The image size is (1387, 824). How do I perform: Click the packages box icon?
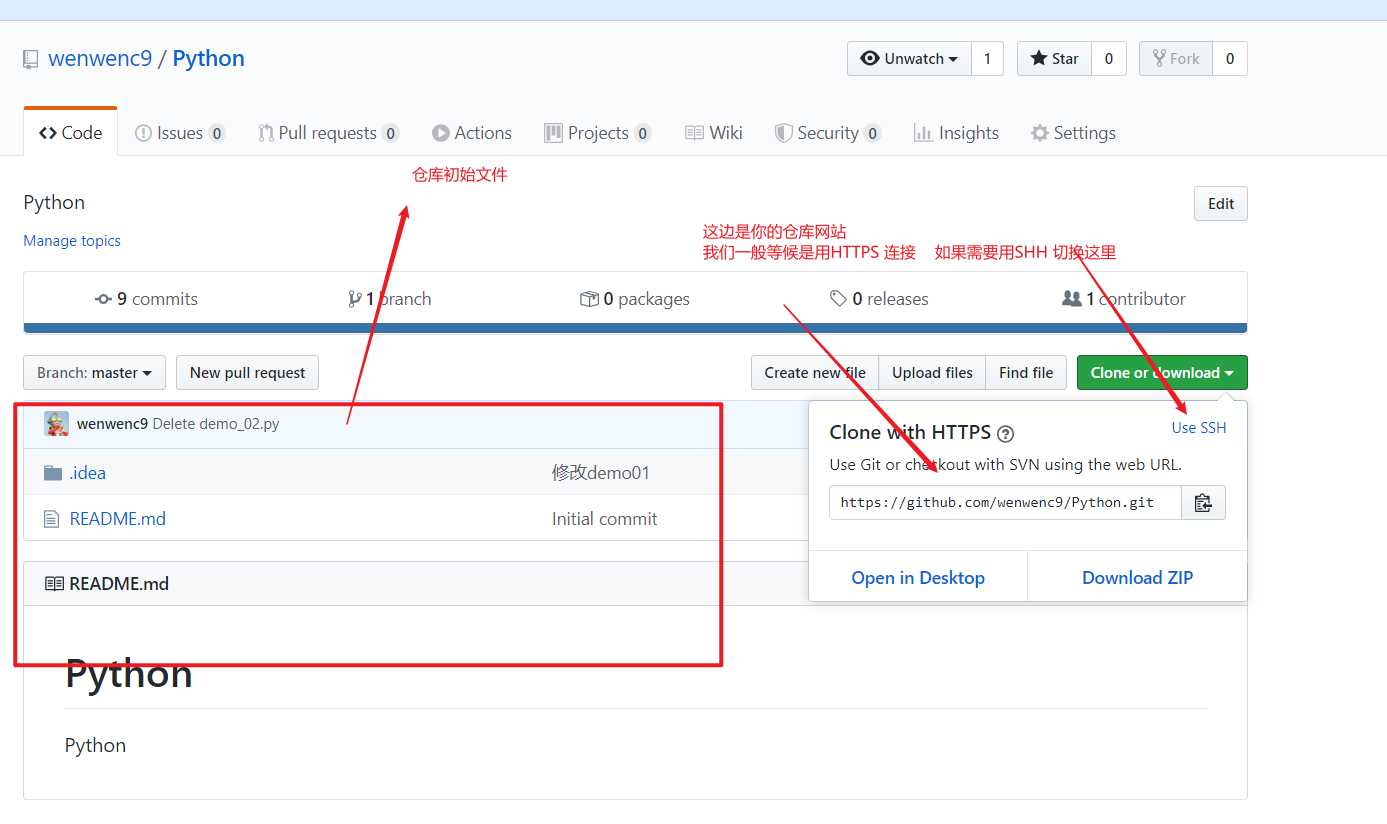tap(589, 299)
